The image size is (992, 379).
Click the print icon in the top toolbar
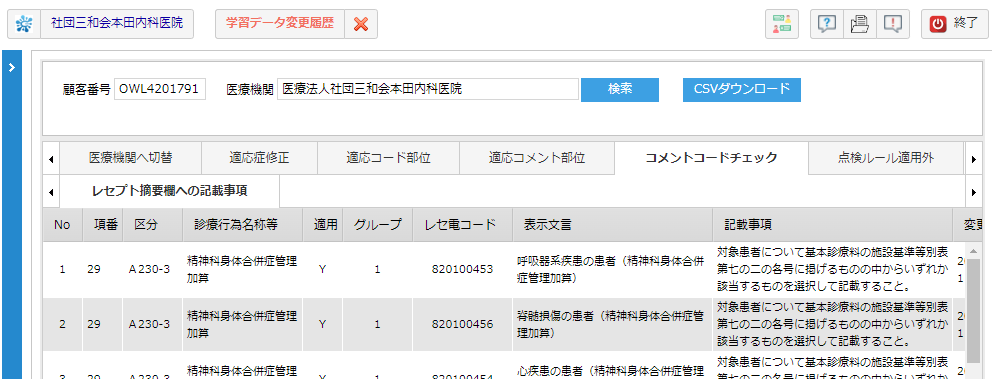(x=860, y=24)
